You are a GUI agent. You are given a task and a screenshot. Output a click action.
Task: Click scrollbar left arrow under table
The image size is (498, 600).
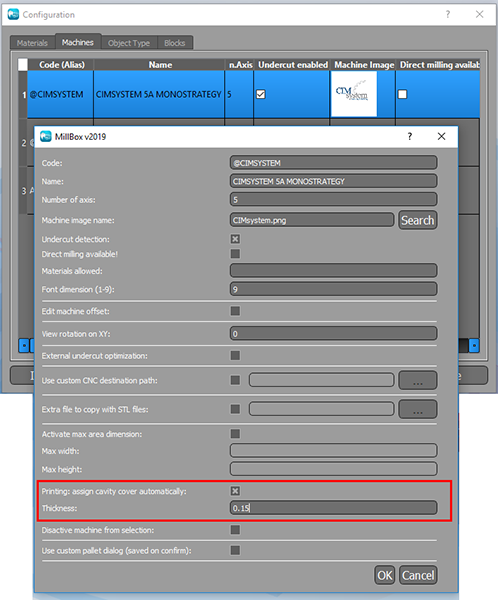(x=24, y=346)
